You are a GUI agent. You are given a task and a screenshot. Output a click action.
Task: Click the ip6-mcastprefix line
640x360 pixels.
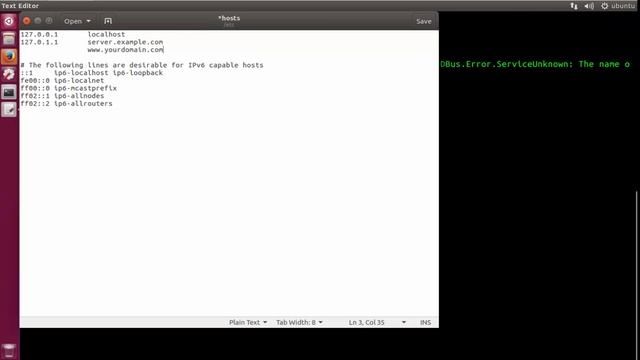69,89
